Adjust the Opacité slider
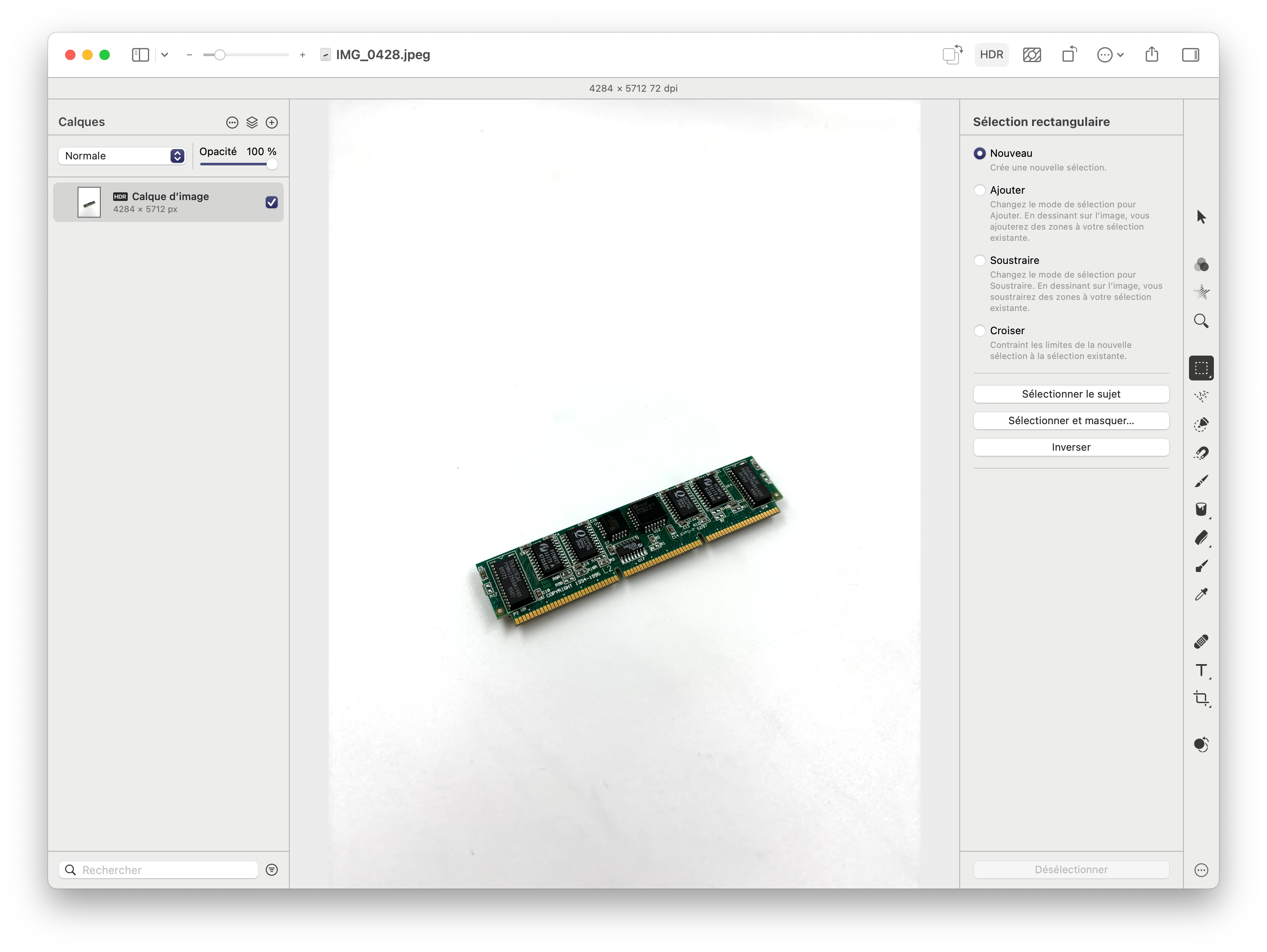The width and height of the screenshot is (1267, 952). pos(238,165)
